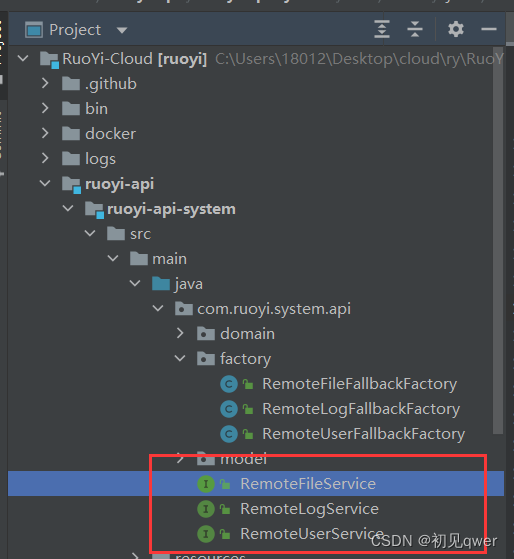This screenshot has height=559, width=514.
Task: Expand the .github folder
Action: coord(45,83)
